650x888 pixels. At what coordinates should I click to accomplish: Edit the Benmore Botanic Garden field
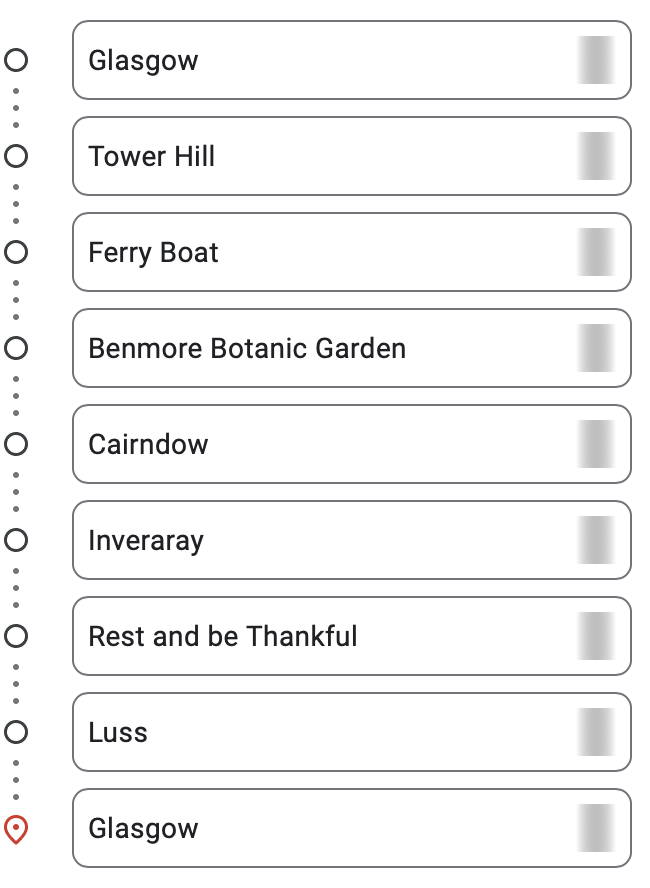point(352,348)
